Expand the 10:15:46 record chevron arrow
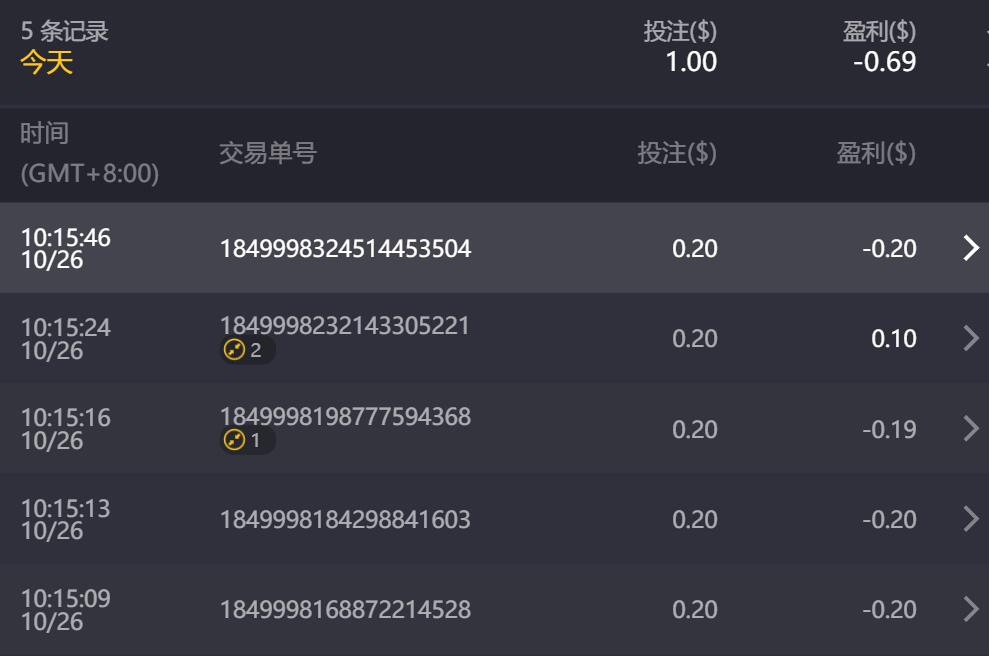 point(970,248)
